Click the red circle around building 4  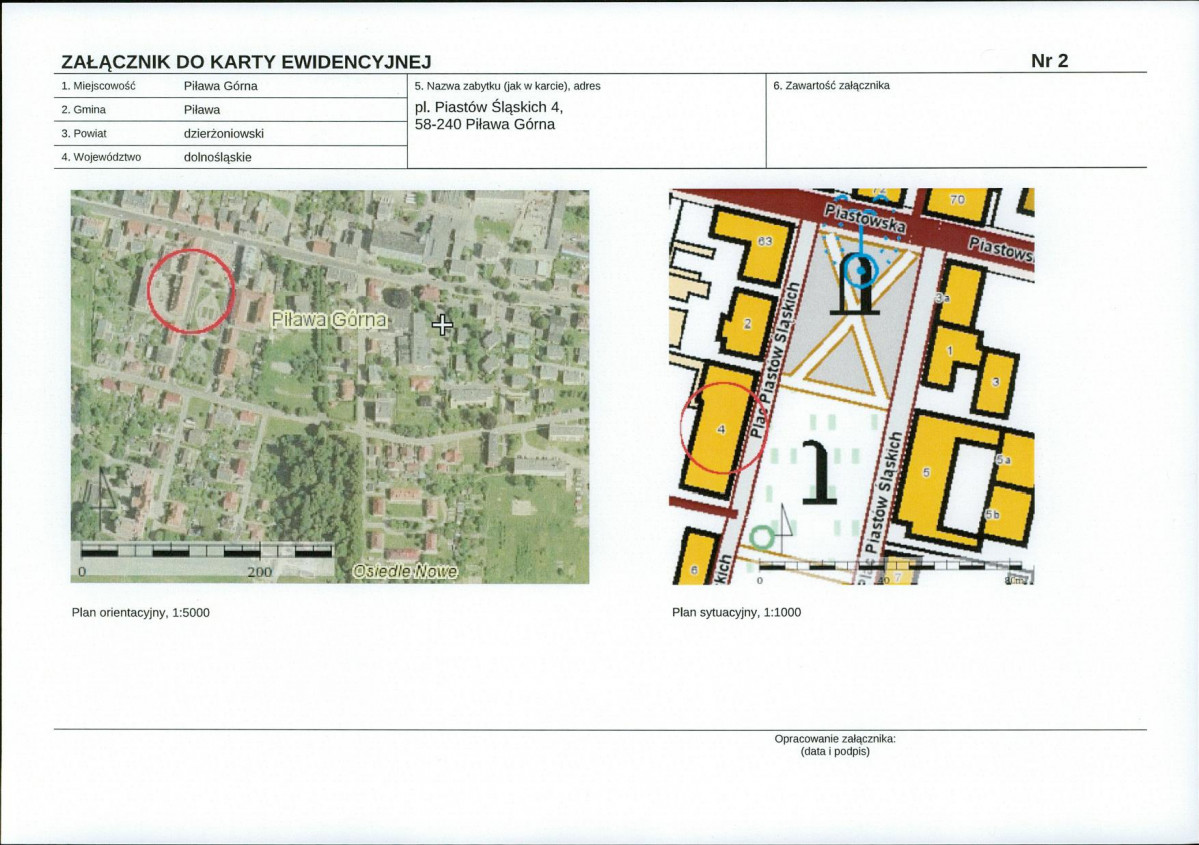tap(723, 428)
